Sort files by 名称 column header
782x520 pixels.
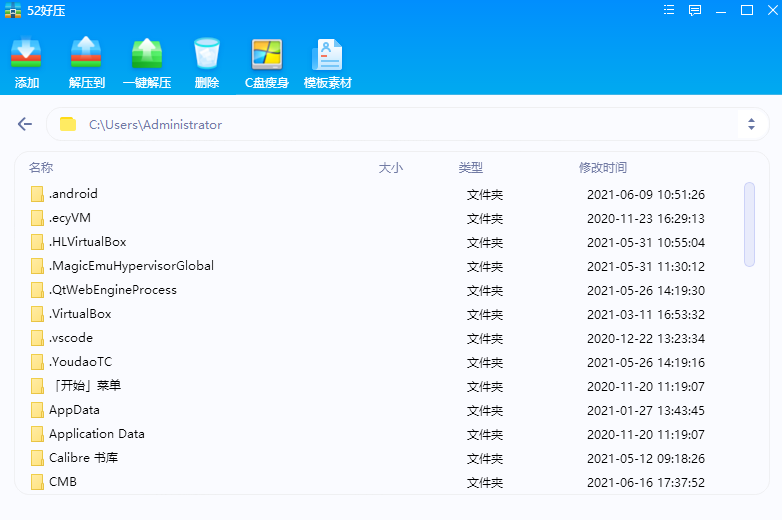pyautogui.click(x=41, y=168)
